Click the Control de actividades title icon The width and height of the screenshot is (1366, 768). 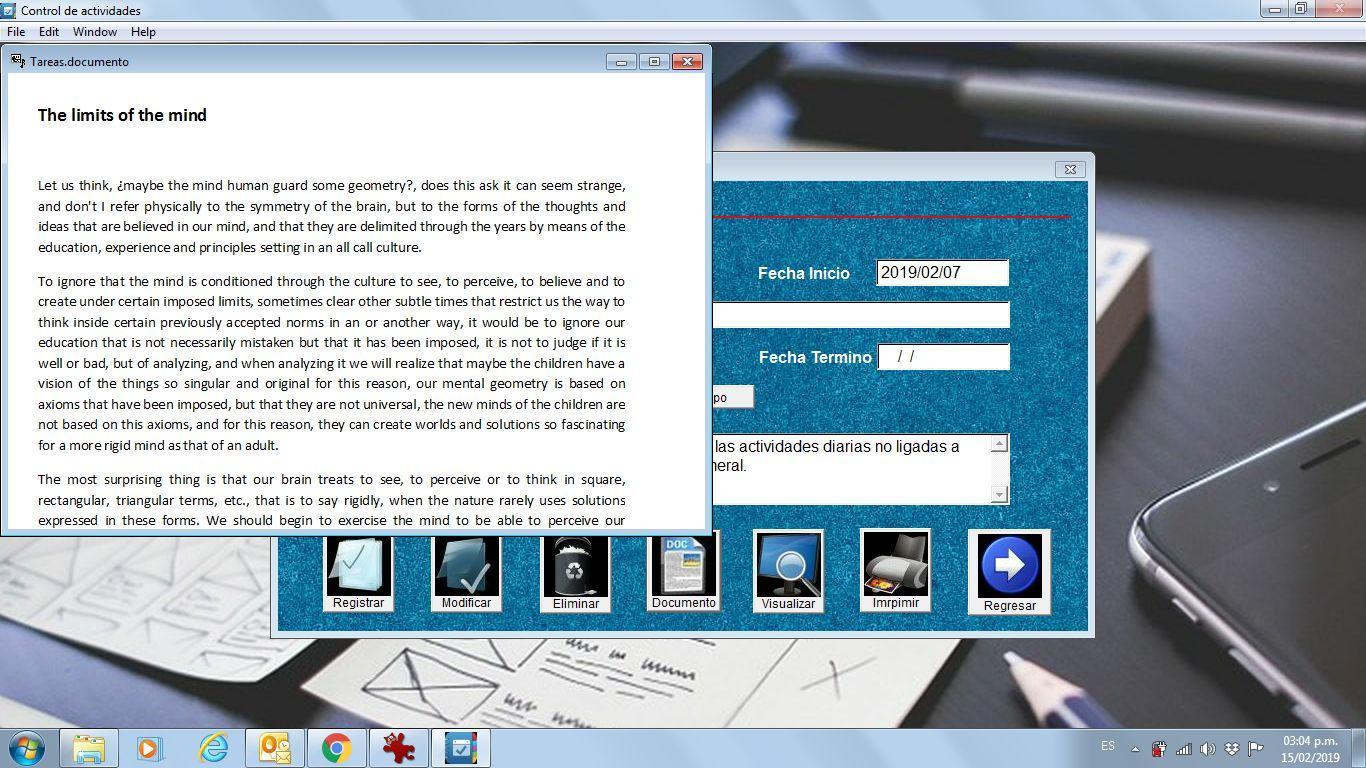9,10
